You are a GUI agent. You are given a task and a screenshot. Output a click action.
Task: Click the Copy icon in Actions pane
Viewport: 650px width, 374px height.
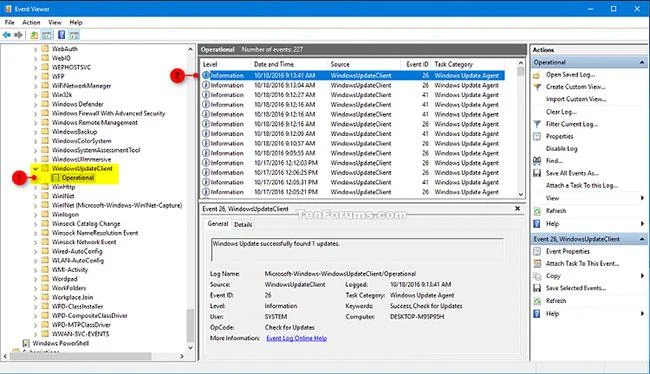pos(537,276)
